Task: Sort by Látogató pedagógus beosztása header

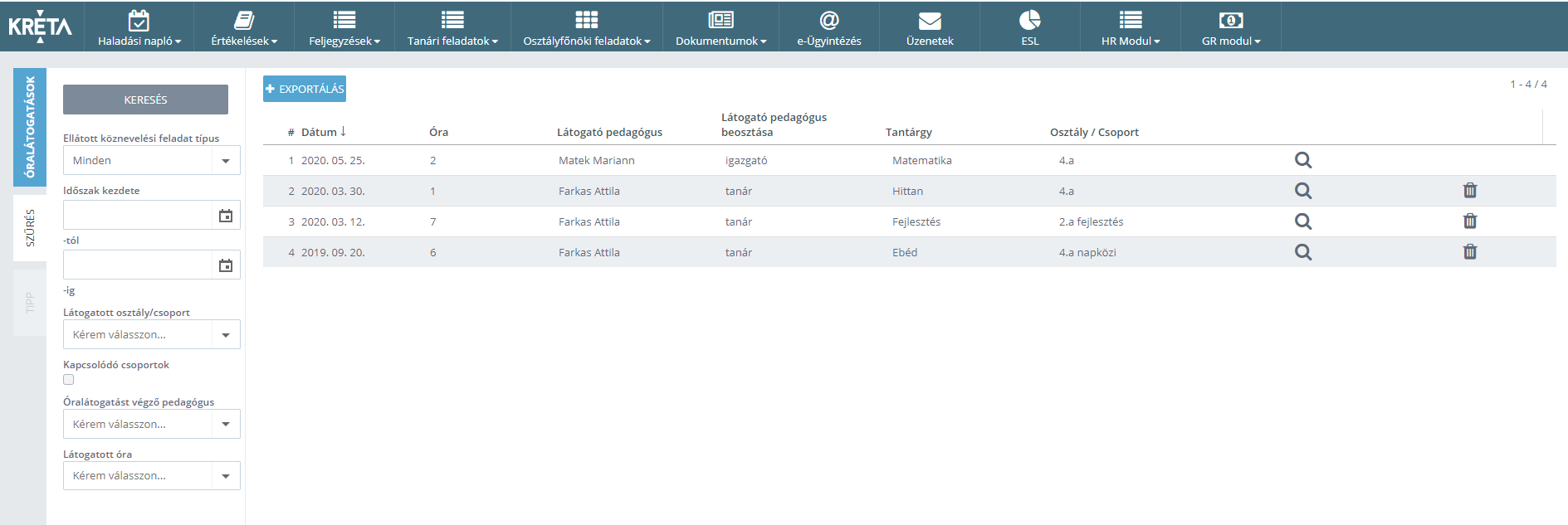Action: (x=774, y=124)
